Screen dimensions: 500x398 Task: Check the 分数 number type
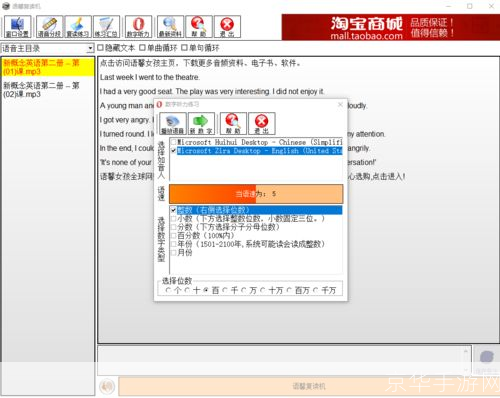[173, 227]
